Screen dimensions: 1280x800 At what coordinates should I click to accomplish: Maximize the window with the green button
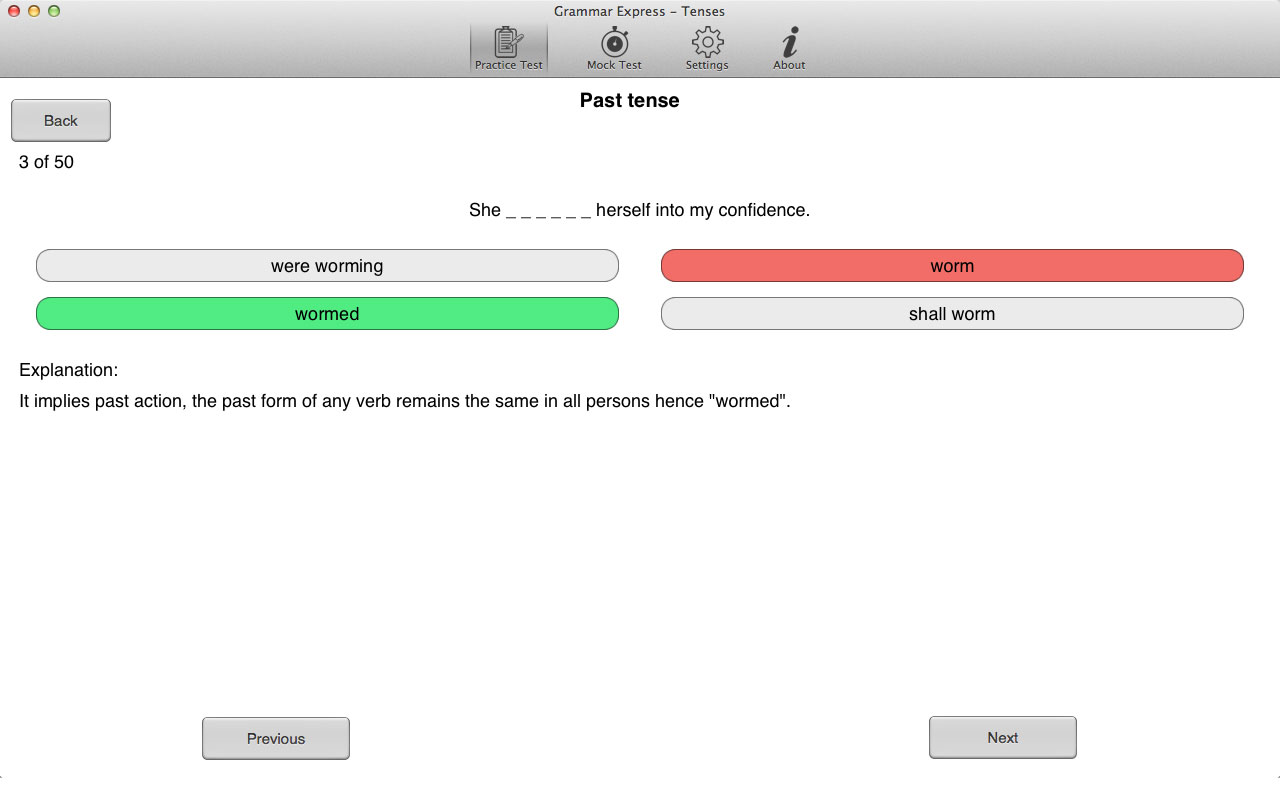[54, 11]
